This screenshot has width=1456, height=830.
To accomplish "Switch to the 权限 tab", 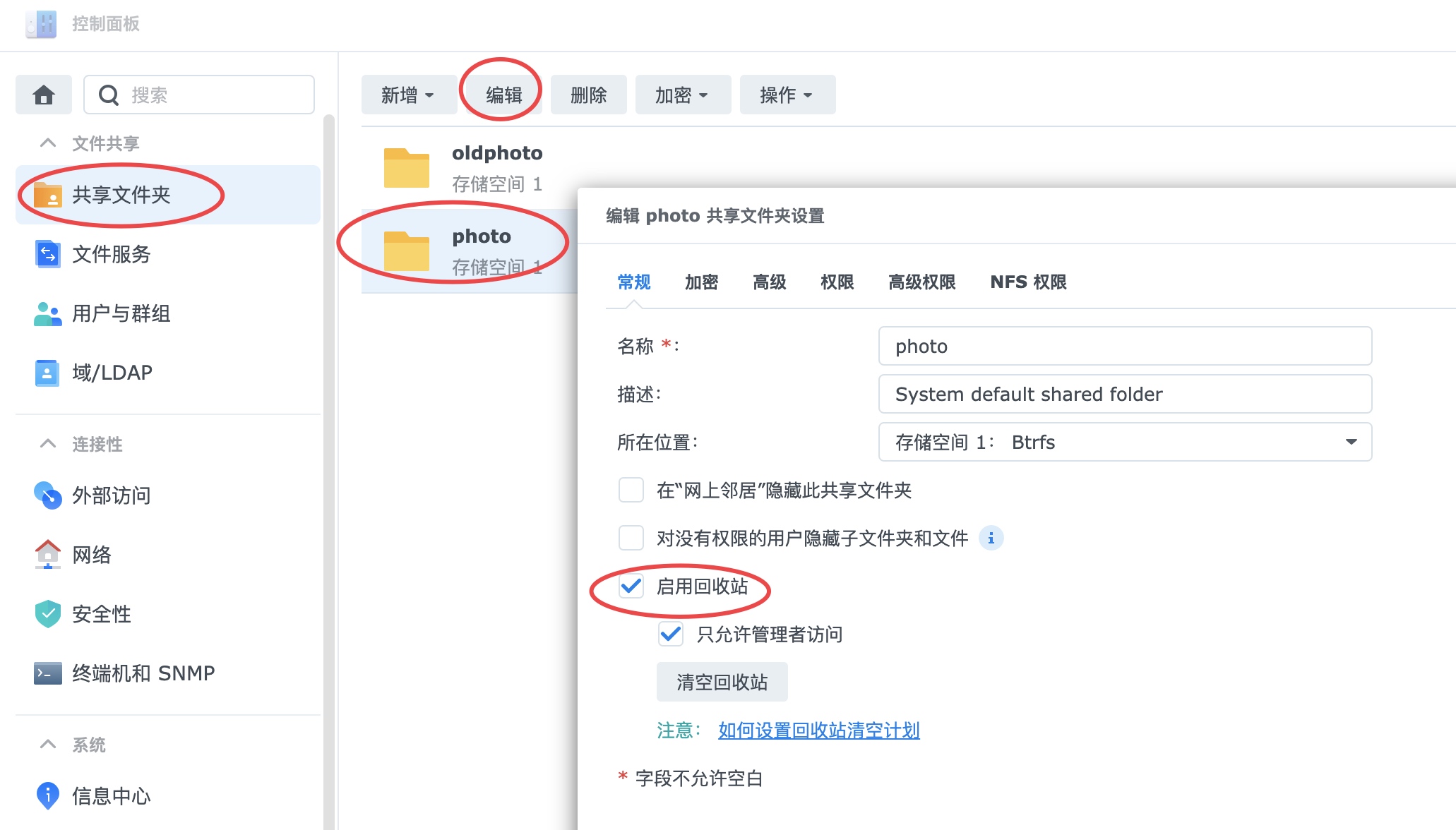I will click(x=837, y=282).
